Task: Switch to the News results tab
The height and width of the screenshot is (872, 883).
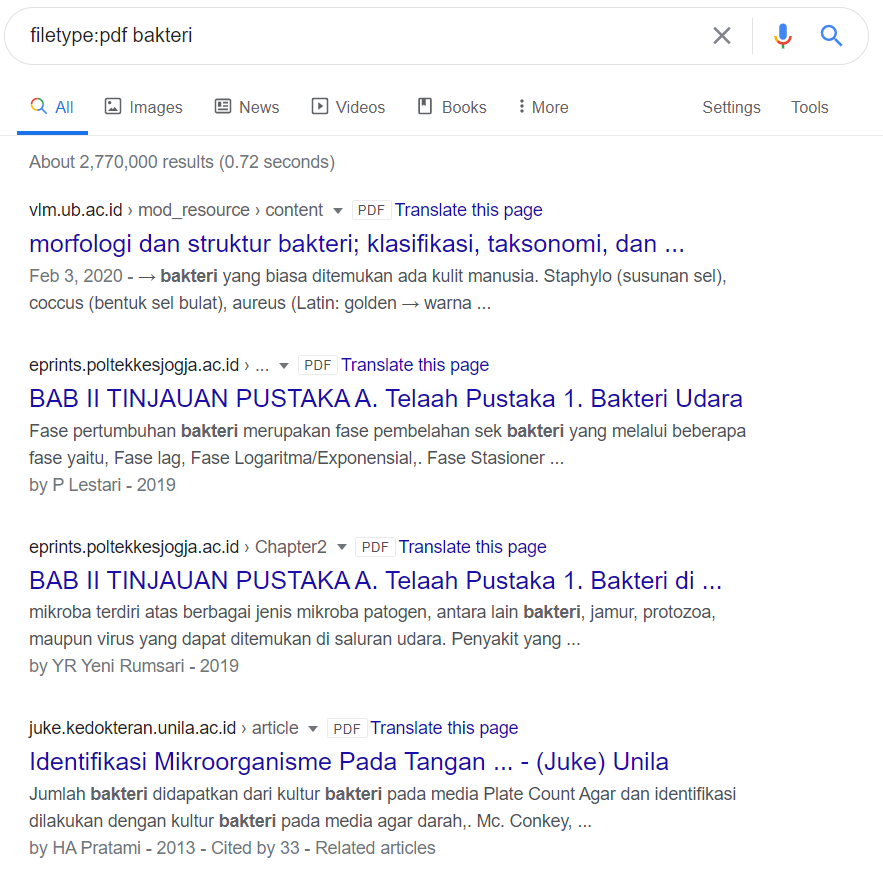Action: [246, 107]
